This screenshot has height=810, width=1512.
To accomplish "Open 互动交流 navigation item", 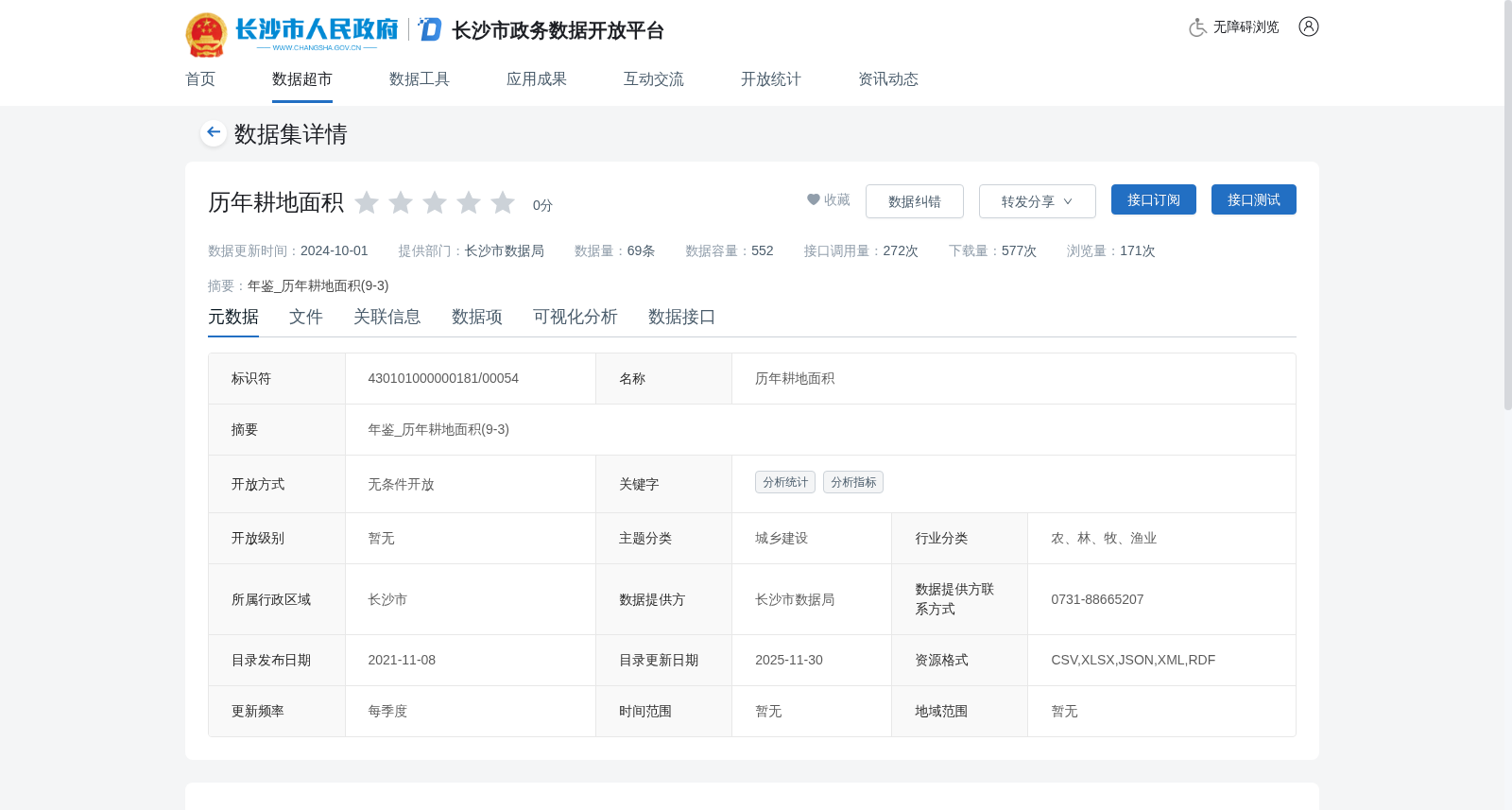I will point(654,79).
